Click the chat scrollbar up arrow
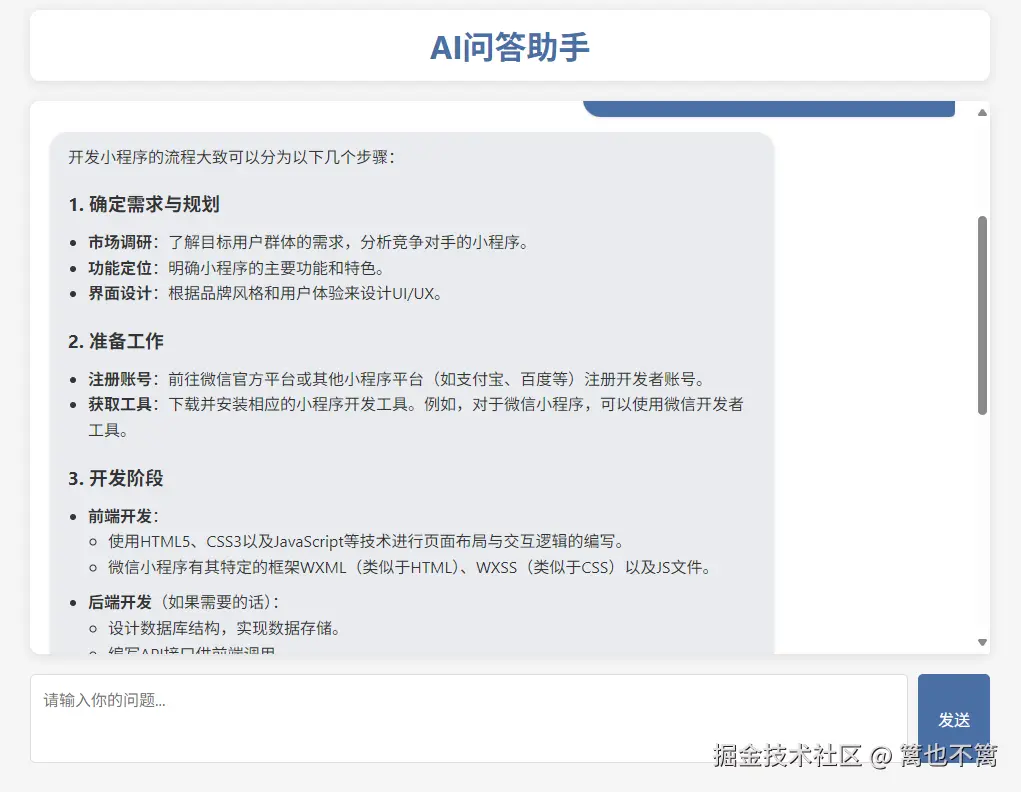The height and width of the screenshot is (792, 1021). coord(983,113)
